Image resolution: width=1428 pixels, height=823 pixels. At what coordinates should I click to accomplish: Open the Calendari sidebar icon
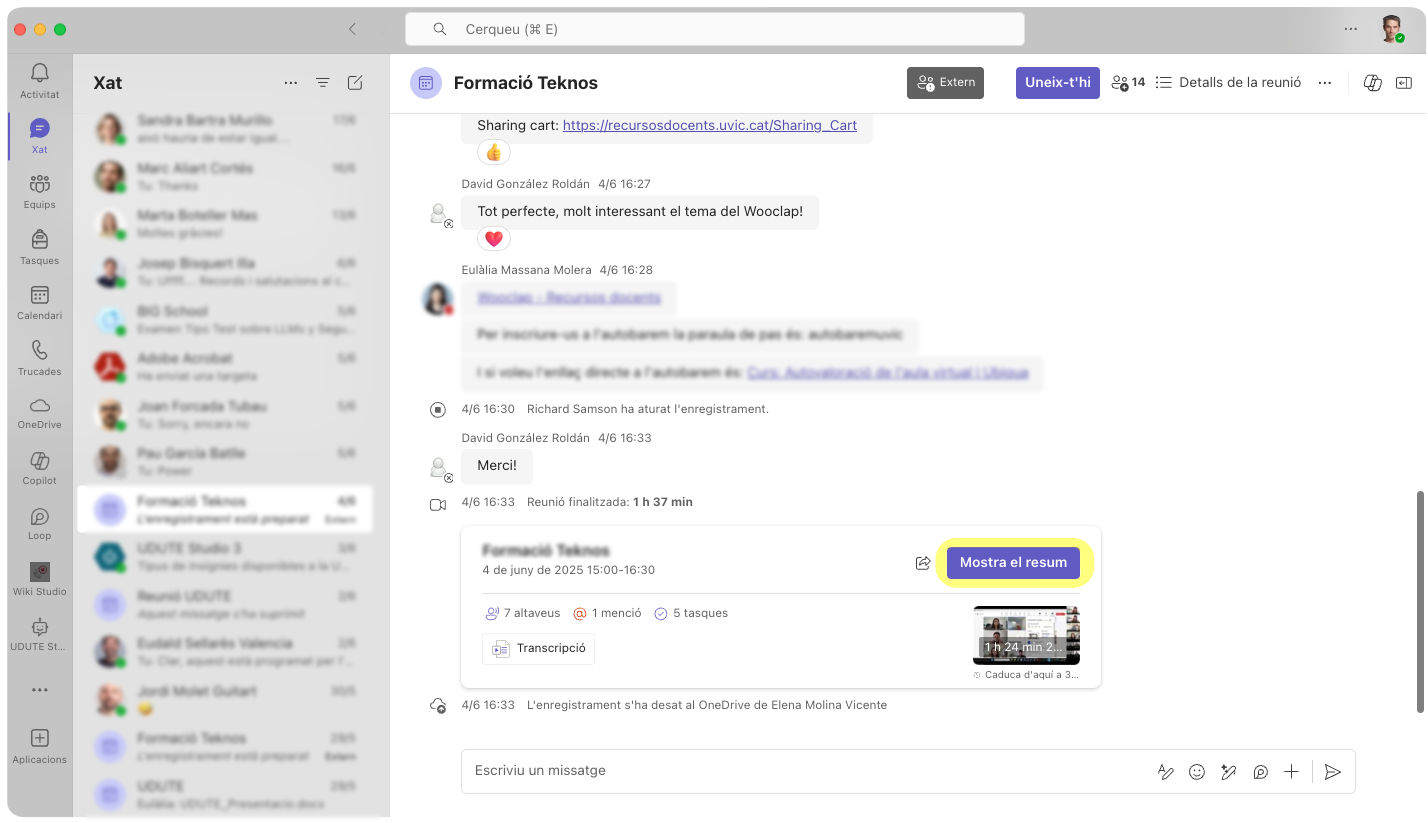point(39,302)
